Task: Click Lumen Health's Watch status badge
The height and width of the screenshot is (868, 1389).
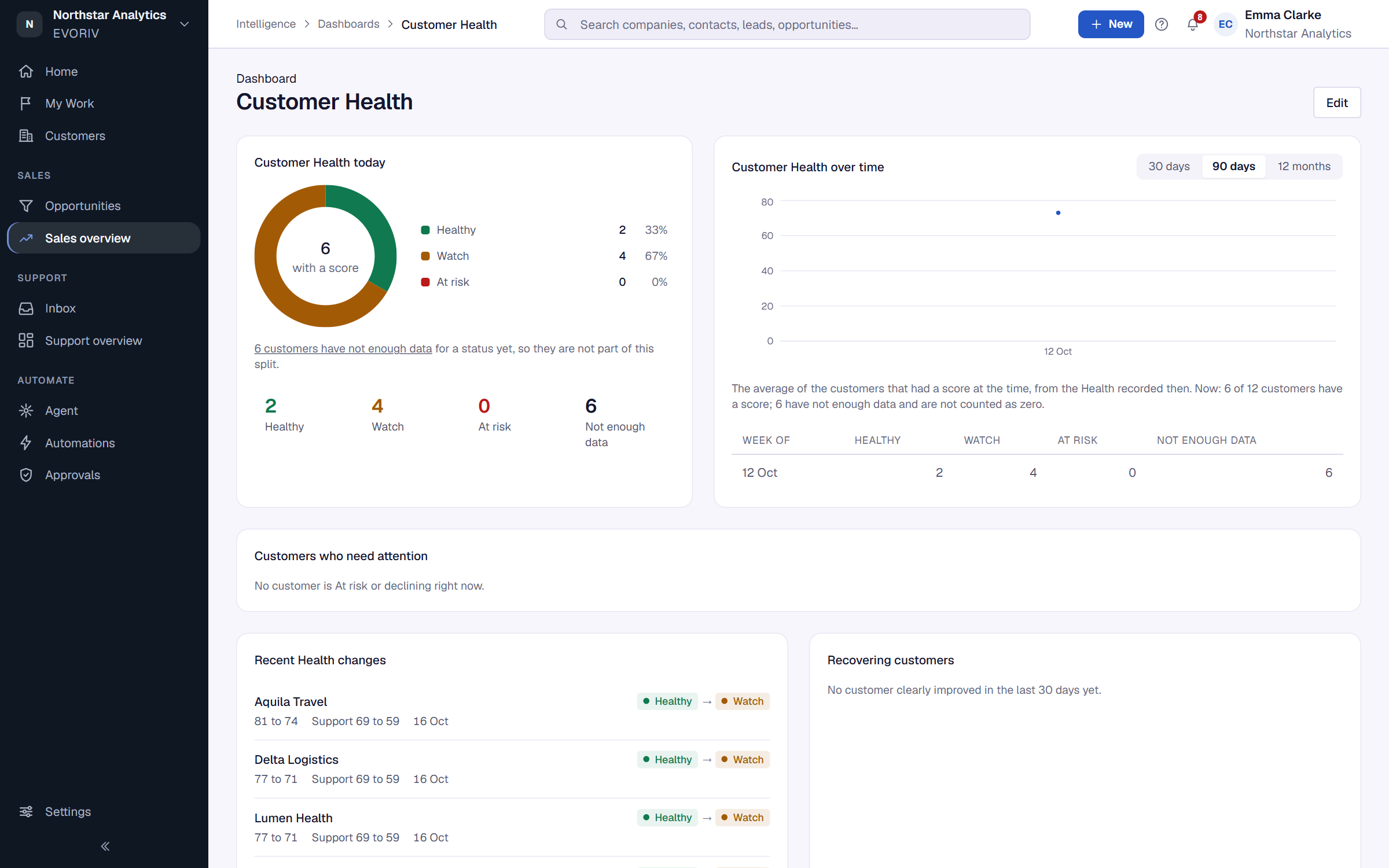Action: [743, 818]
